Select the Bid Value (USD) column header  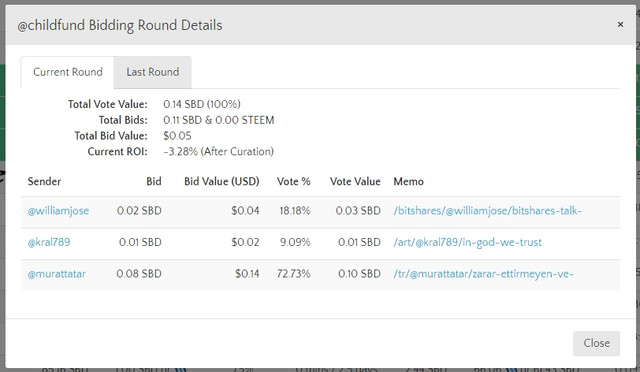222,181
